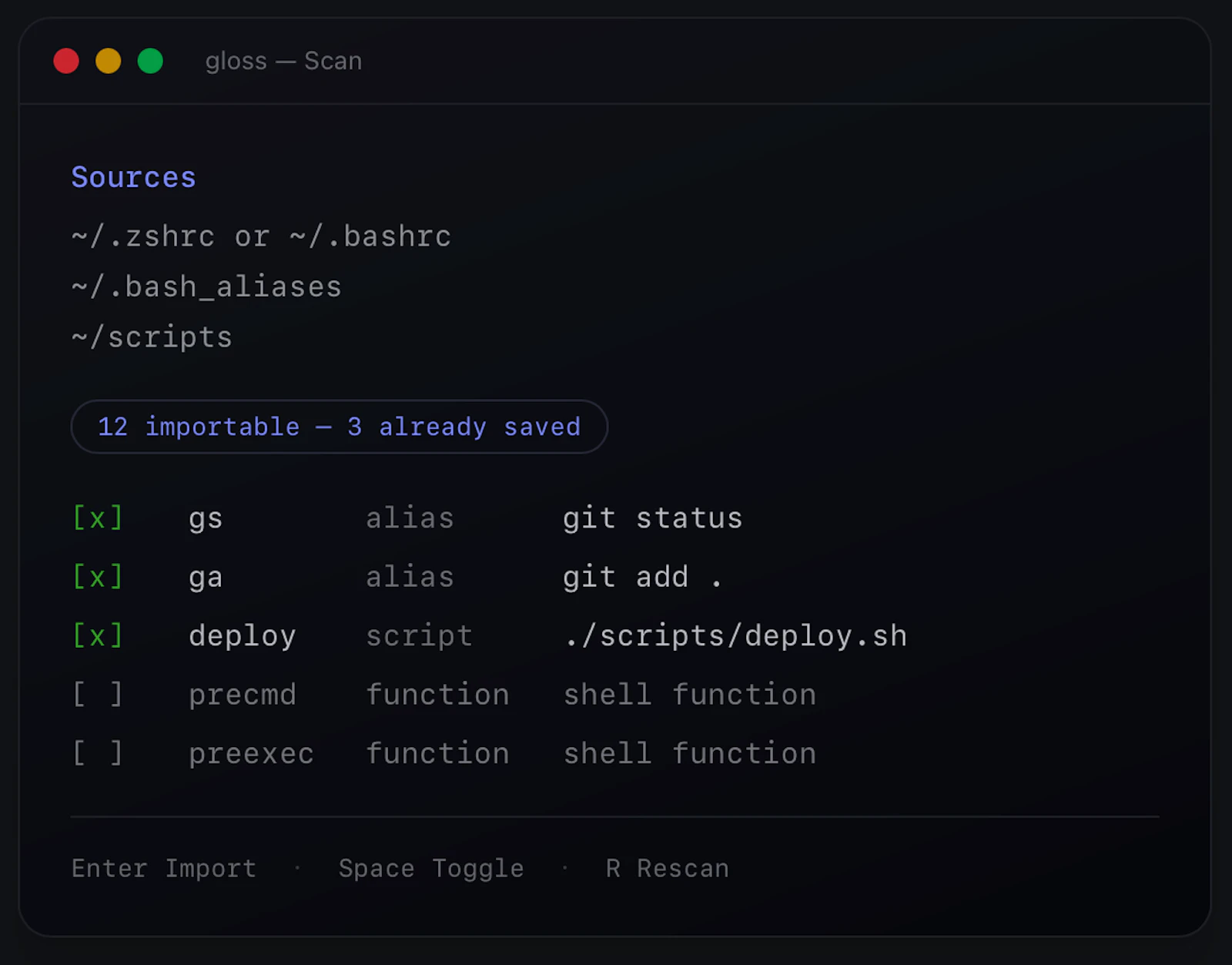Click the 'gloss — Scan' window title
The width and height of the screenshot is (1232, 965).
tap(283, 61)
